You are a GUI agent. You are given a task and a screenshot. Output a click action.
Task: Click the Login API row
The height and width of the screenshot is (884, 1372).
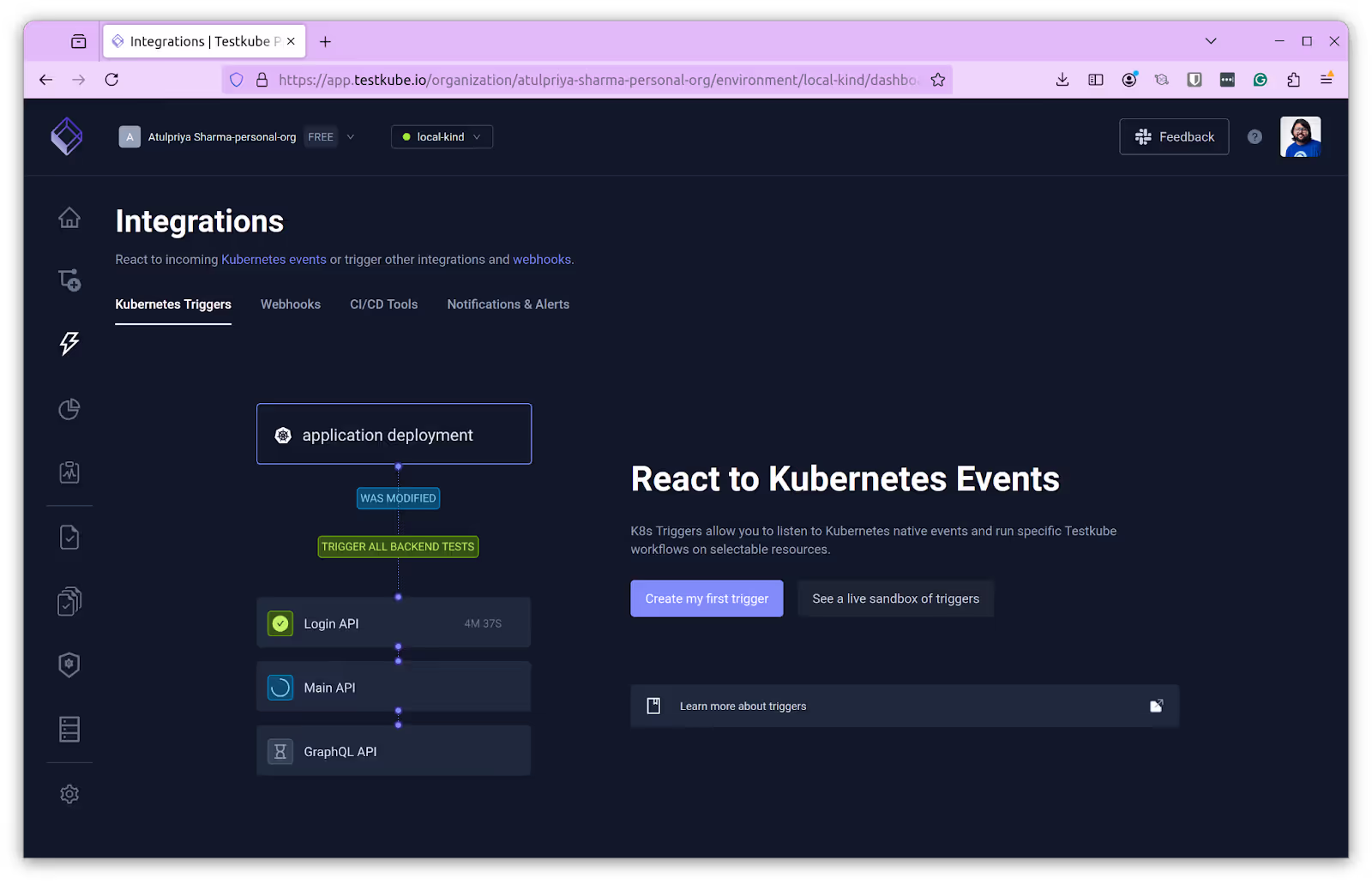394,622
